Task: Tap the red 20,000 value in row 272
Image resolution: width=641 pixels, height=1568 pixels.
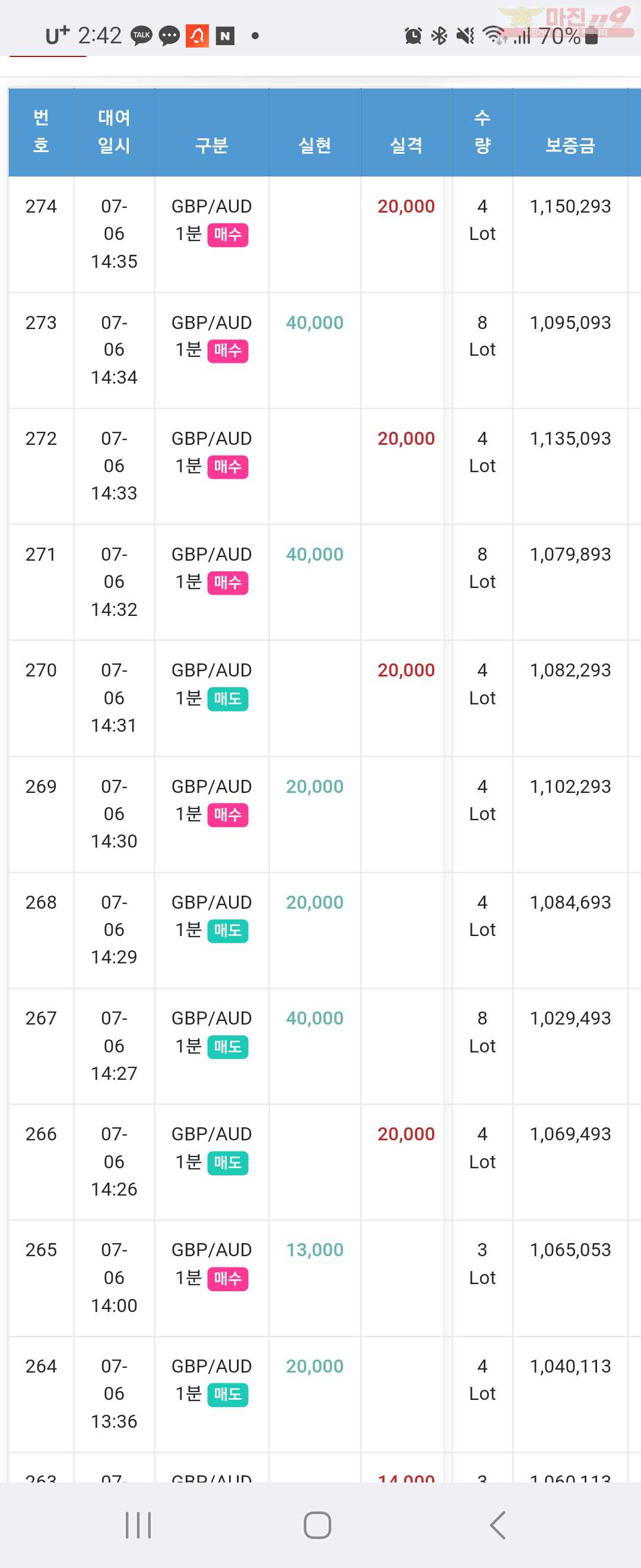Action: pos(405,438)
